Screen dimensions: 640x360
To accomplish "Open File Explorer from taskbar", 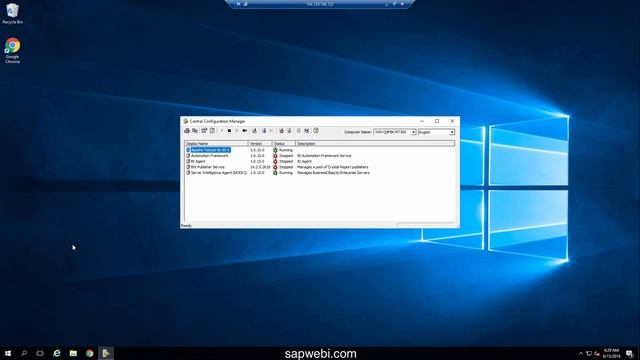I will click(x=73, y=353).
